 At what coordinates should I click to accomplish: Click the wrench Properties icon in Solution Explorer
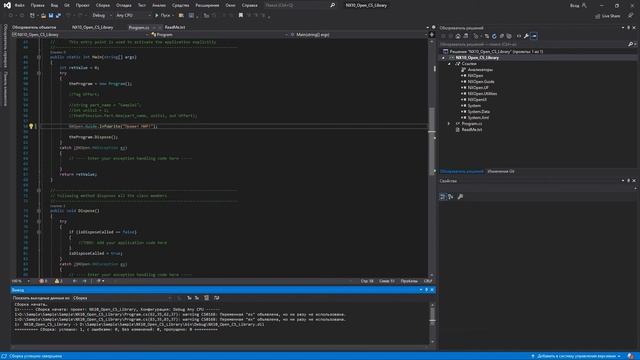click(526, 36)
